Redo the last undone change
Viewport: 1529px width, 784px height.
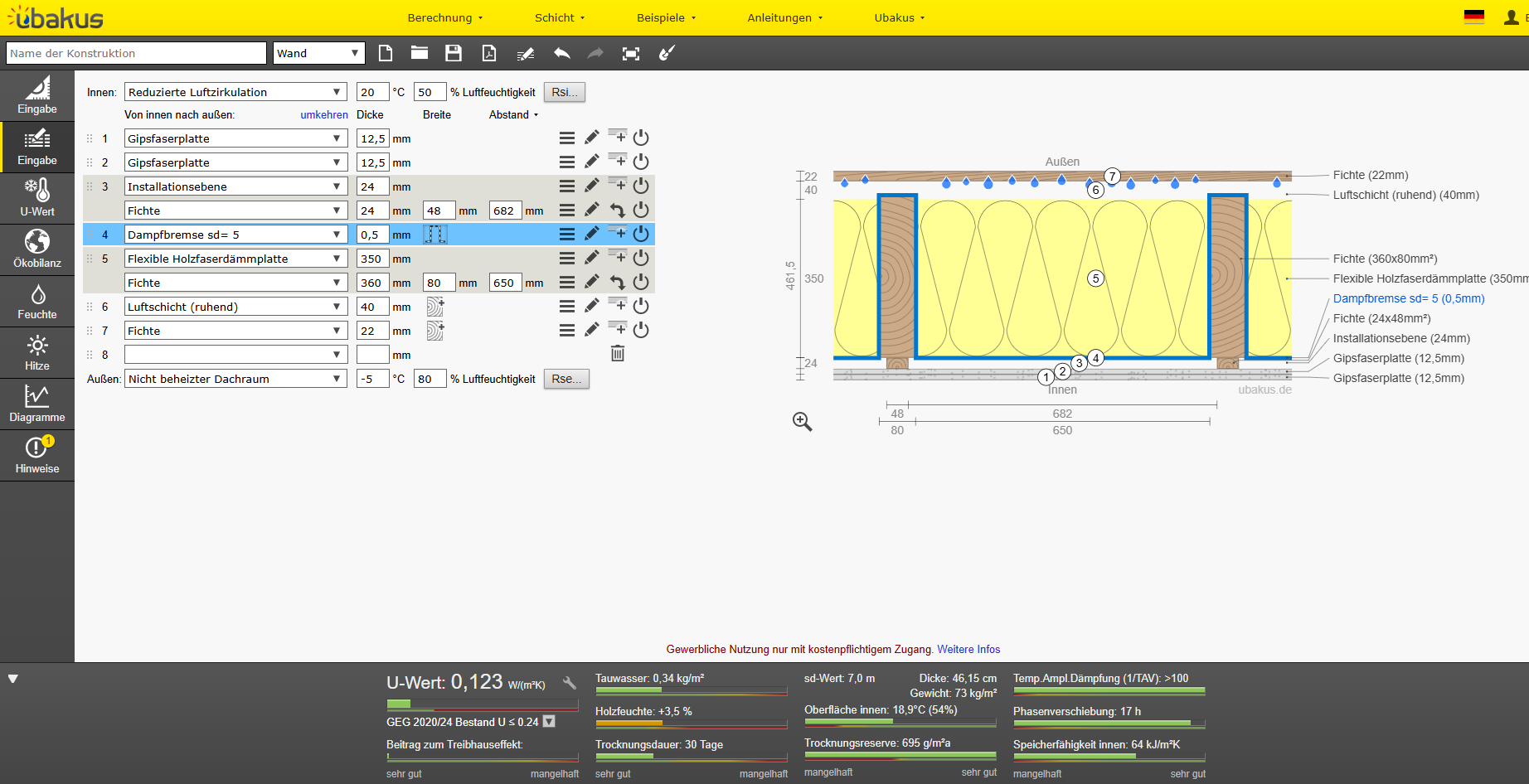(595, 53)
